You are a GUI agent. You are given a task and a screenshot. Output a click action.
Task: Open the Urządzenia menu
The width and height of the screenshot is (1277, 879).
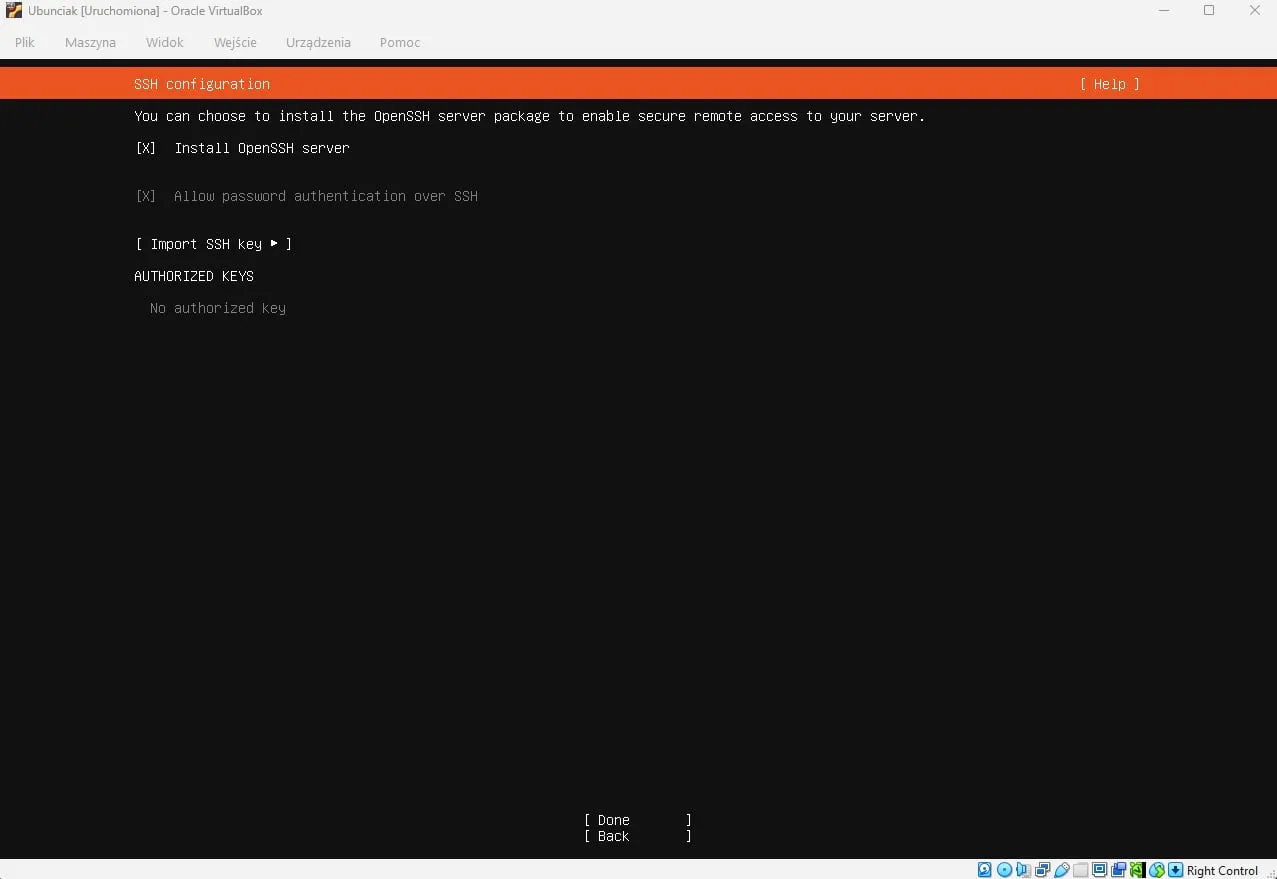pyautogui.click(x=318, y=42)
